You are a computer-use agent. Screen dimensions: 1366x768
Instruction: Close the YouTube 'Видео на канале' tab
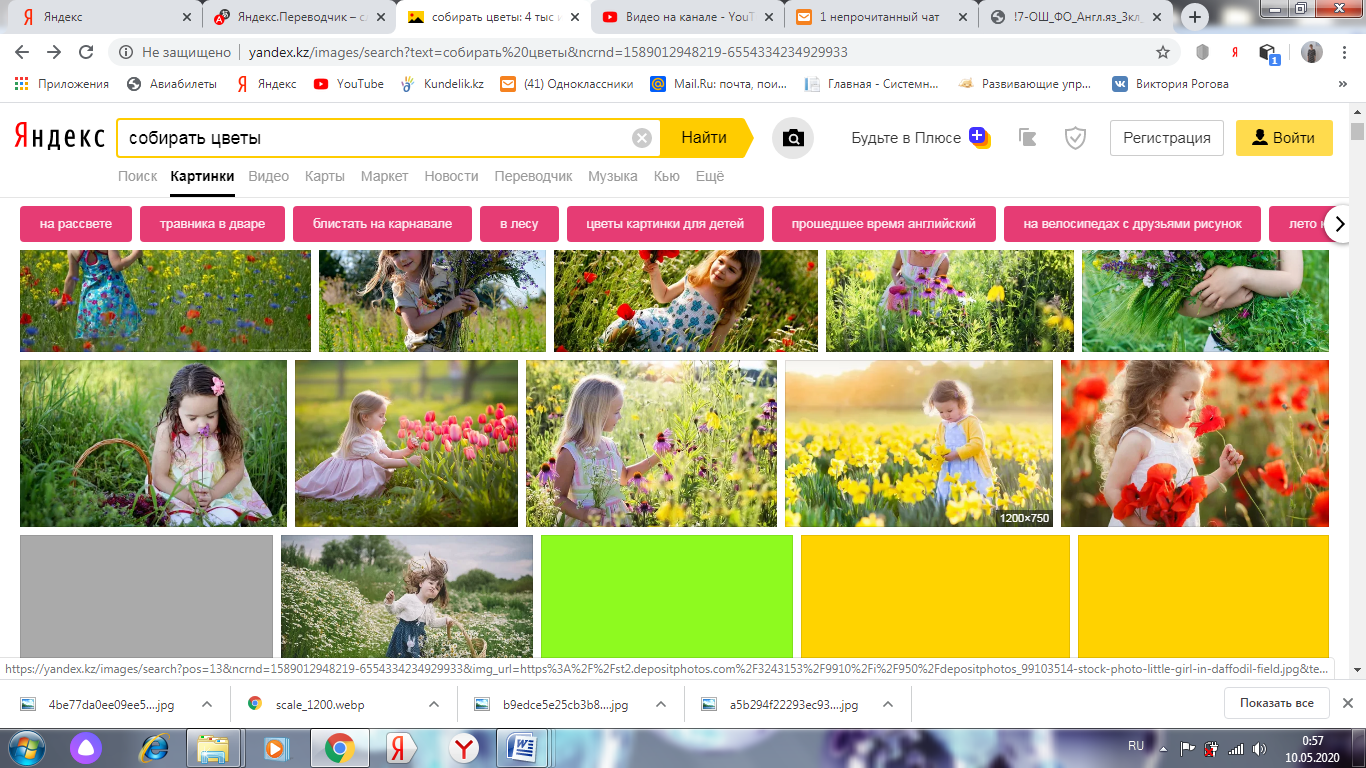pos(769,17)
